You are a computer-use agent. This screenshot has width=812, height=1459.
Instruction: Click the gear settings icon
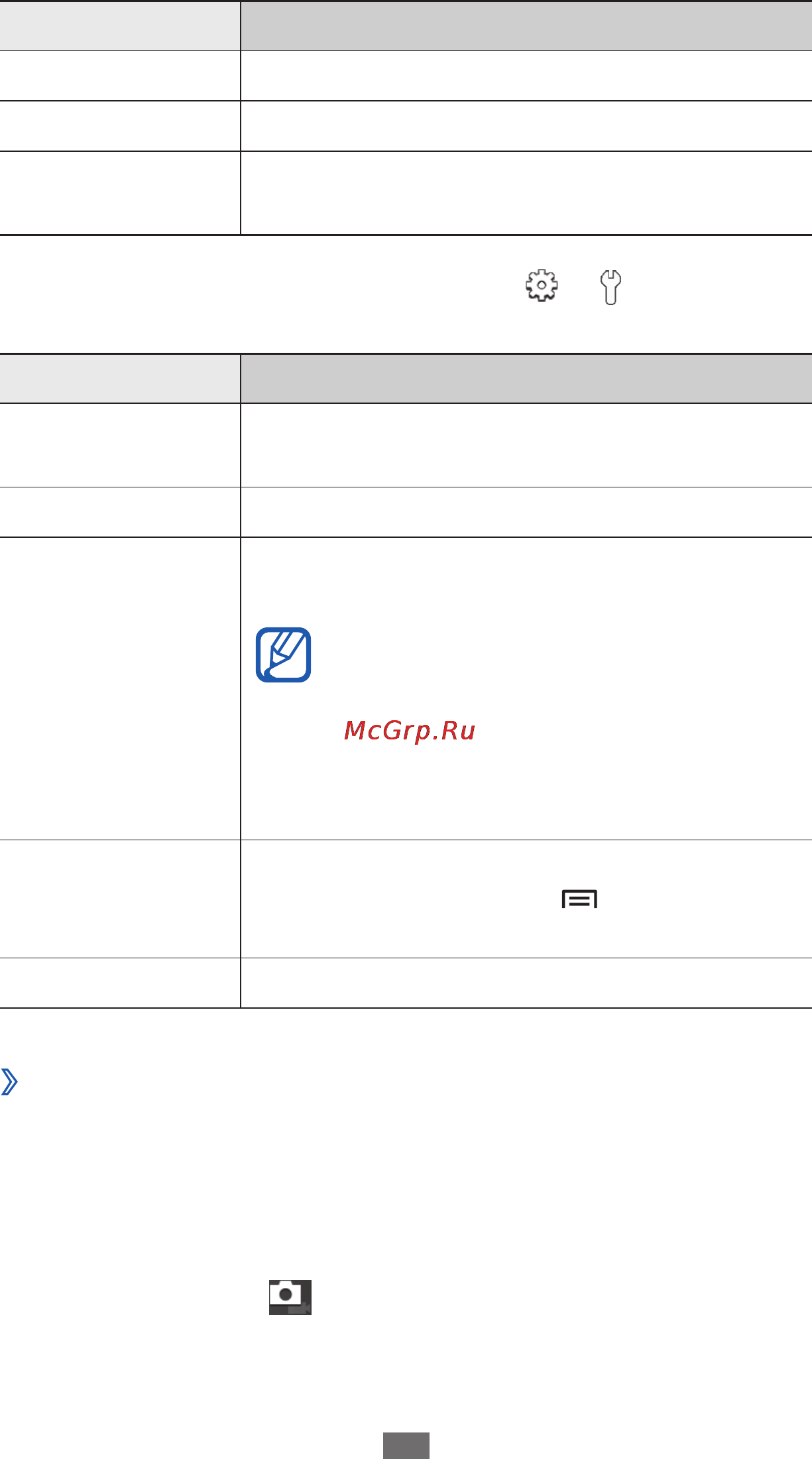pyautogui.click(x=542, y=286)
